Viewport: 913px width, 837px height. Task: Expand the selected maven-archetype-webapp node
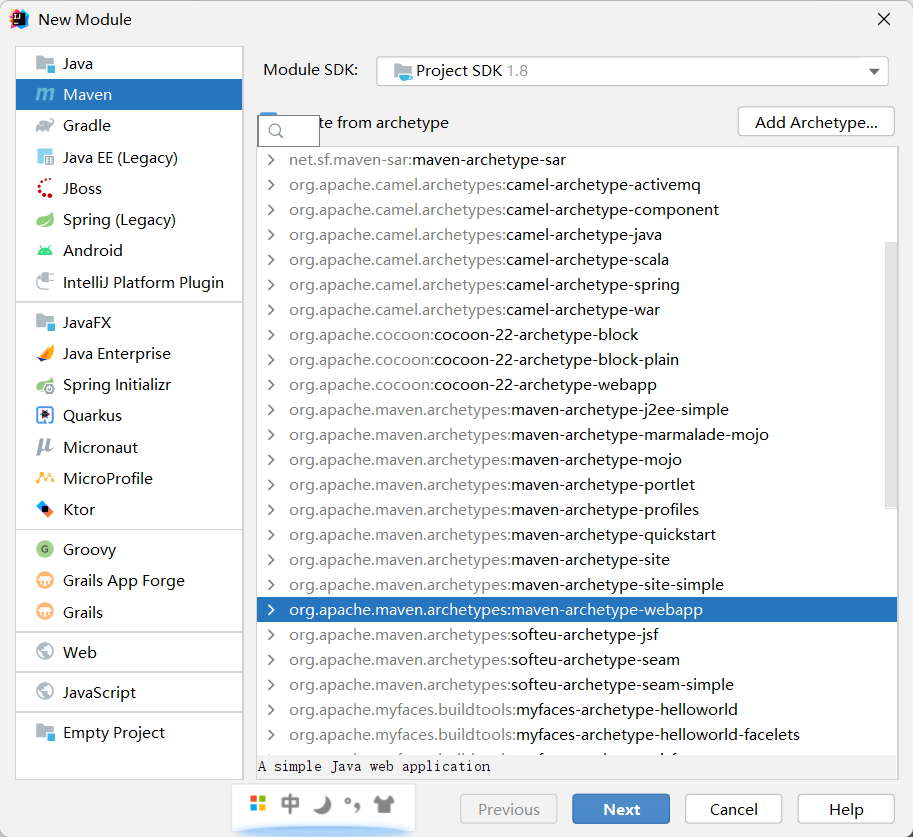coord(271,610)
